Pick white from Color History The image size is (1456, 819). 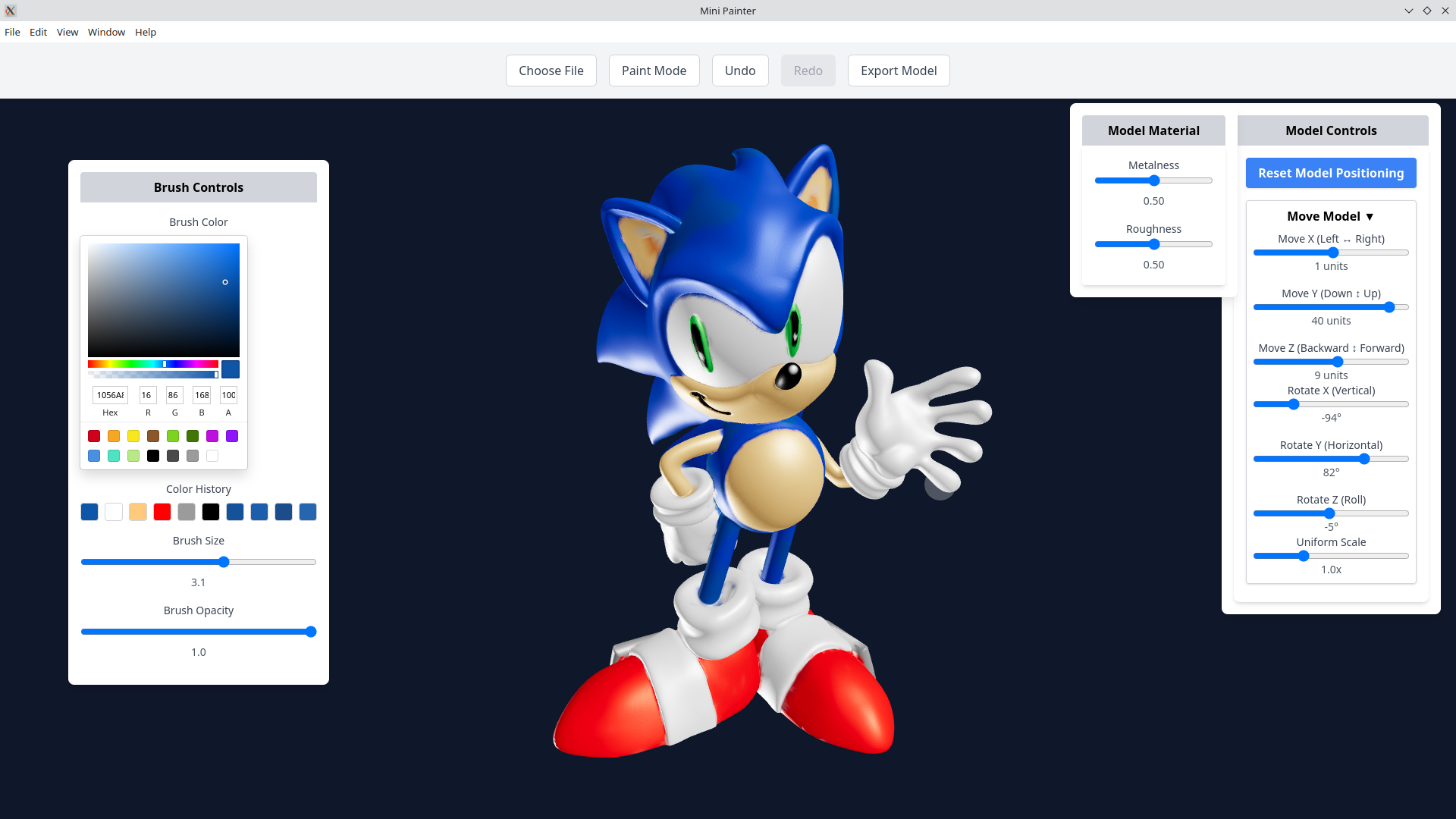click(114, 512)
